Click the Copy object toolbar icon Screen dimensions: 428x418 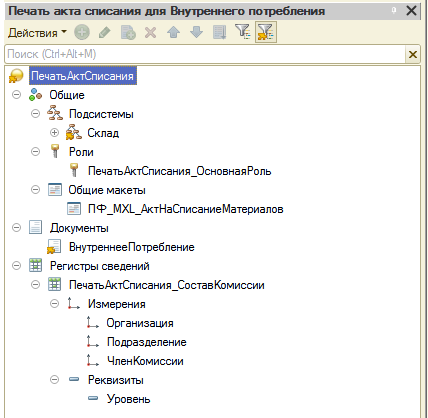(128, 32)
